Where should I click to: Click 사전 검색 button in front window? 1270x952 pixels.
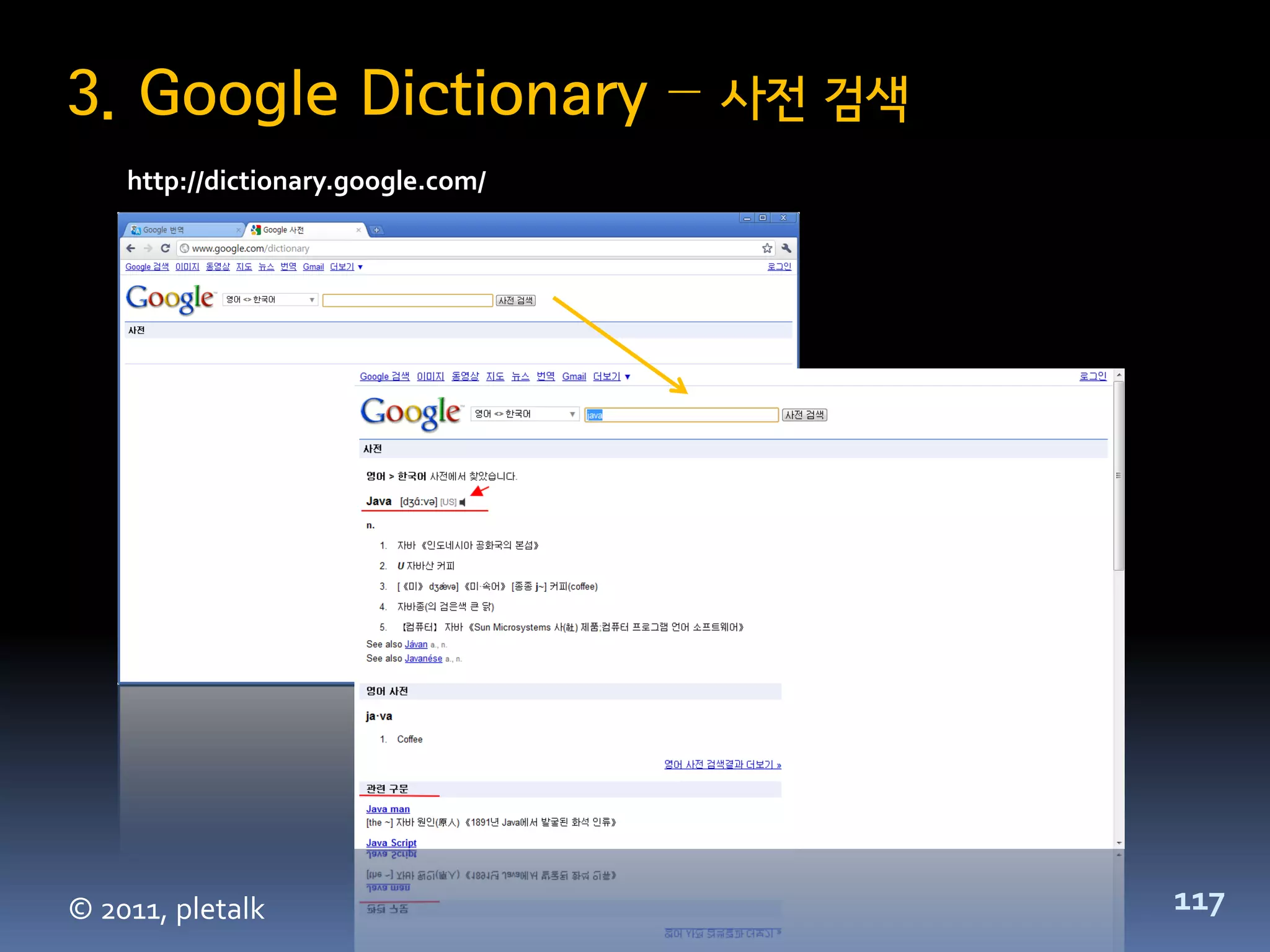coord(804,415)
